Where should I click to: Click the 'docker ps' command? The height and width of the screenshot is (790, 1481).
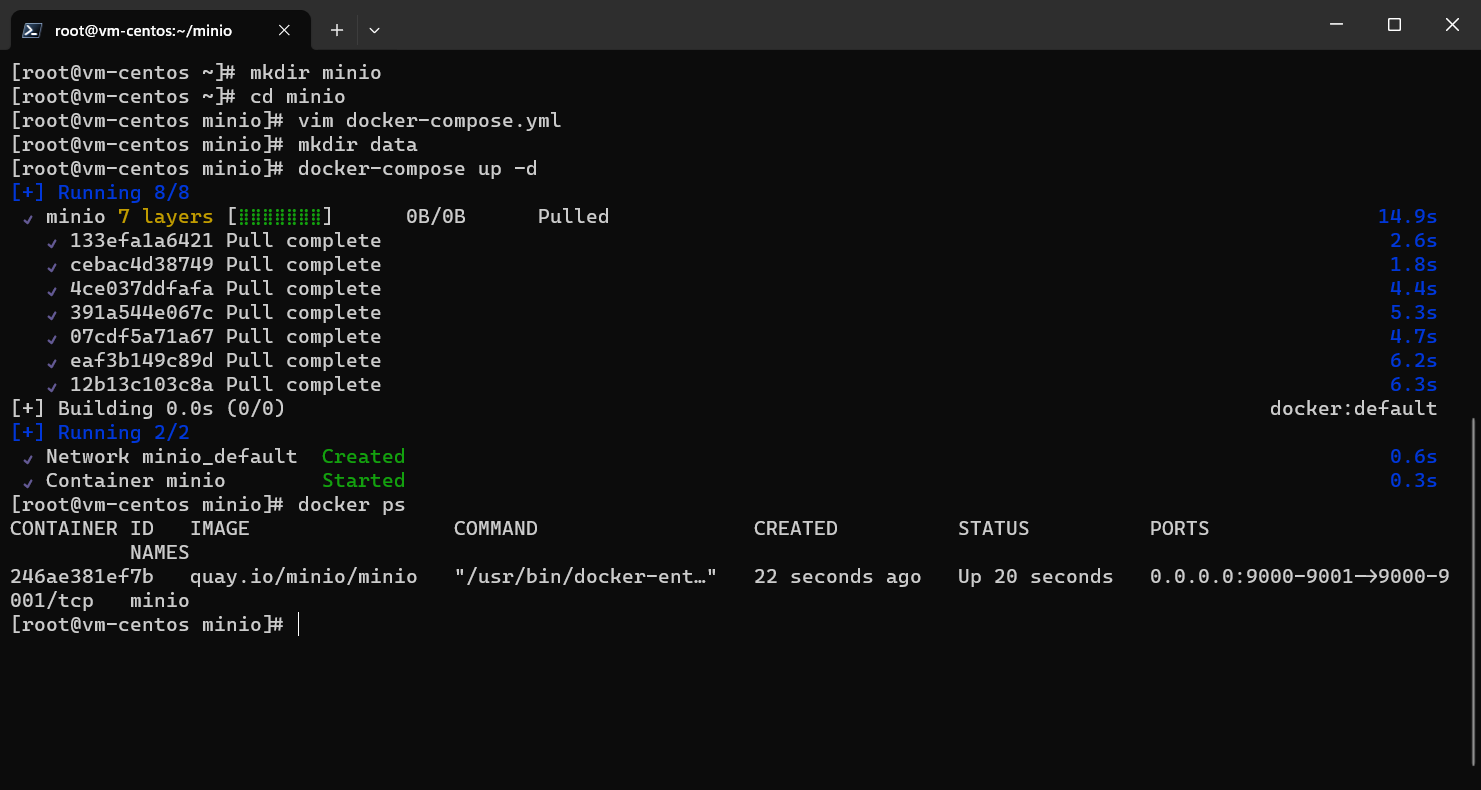[352, 505]
